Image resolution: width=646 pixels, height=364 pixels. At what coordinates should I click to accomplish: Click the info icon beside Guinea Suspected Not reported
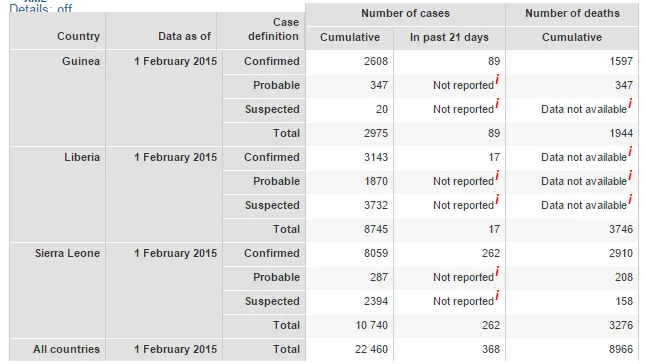click(x=497, y=103)
